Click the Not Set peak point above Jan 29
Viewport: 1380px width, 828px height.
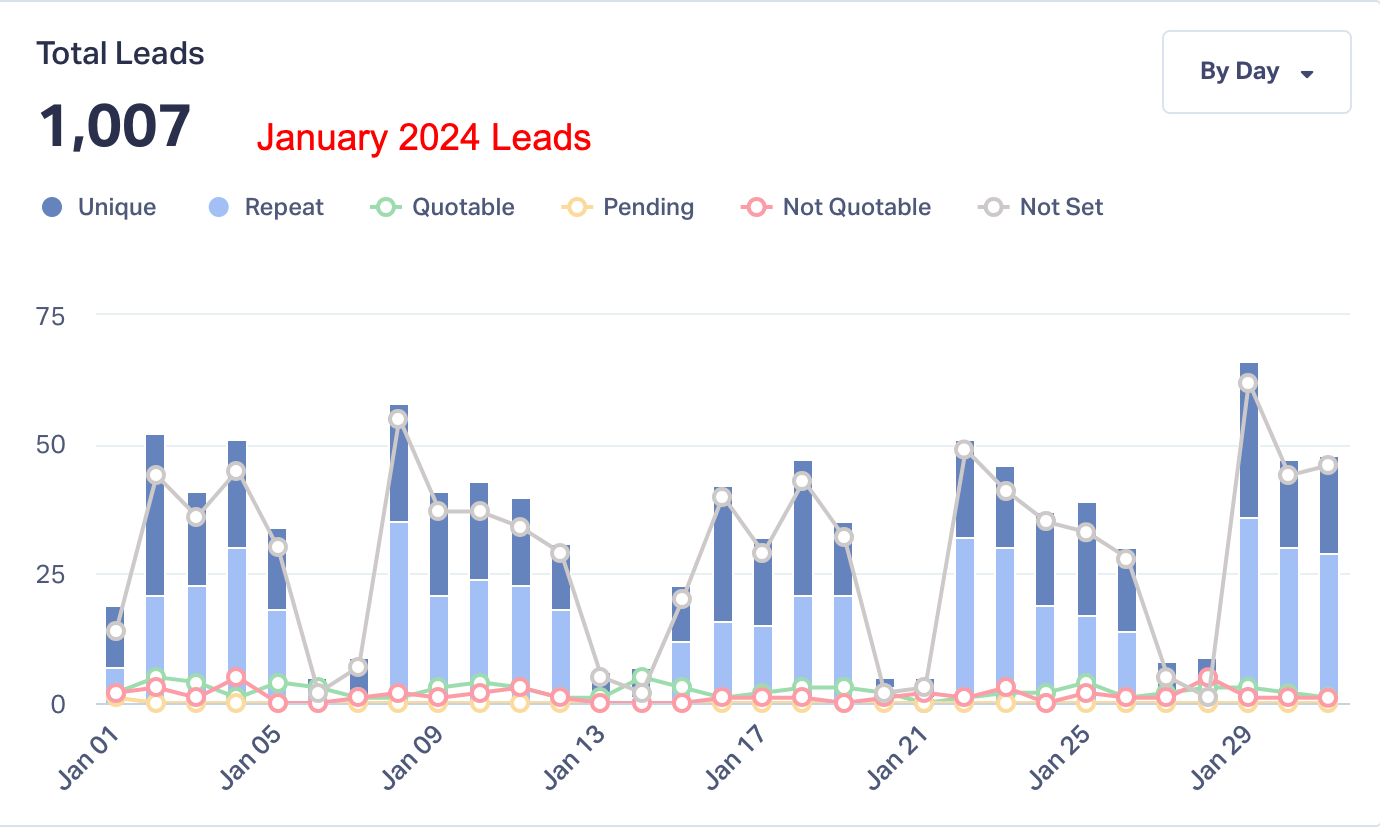click(1247, 383)
